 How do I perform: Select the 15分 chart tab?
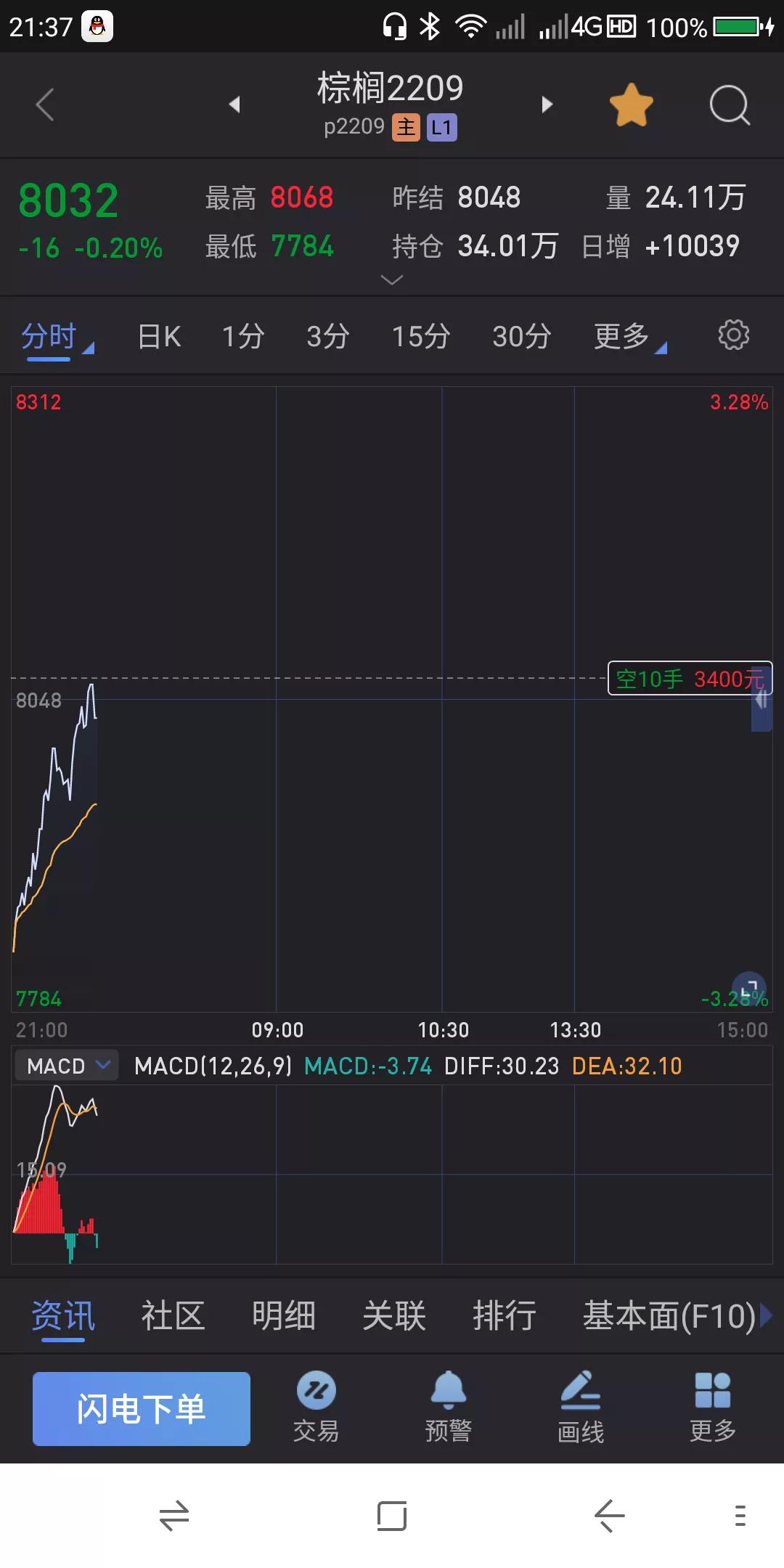pos(421,336)
